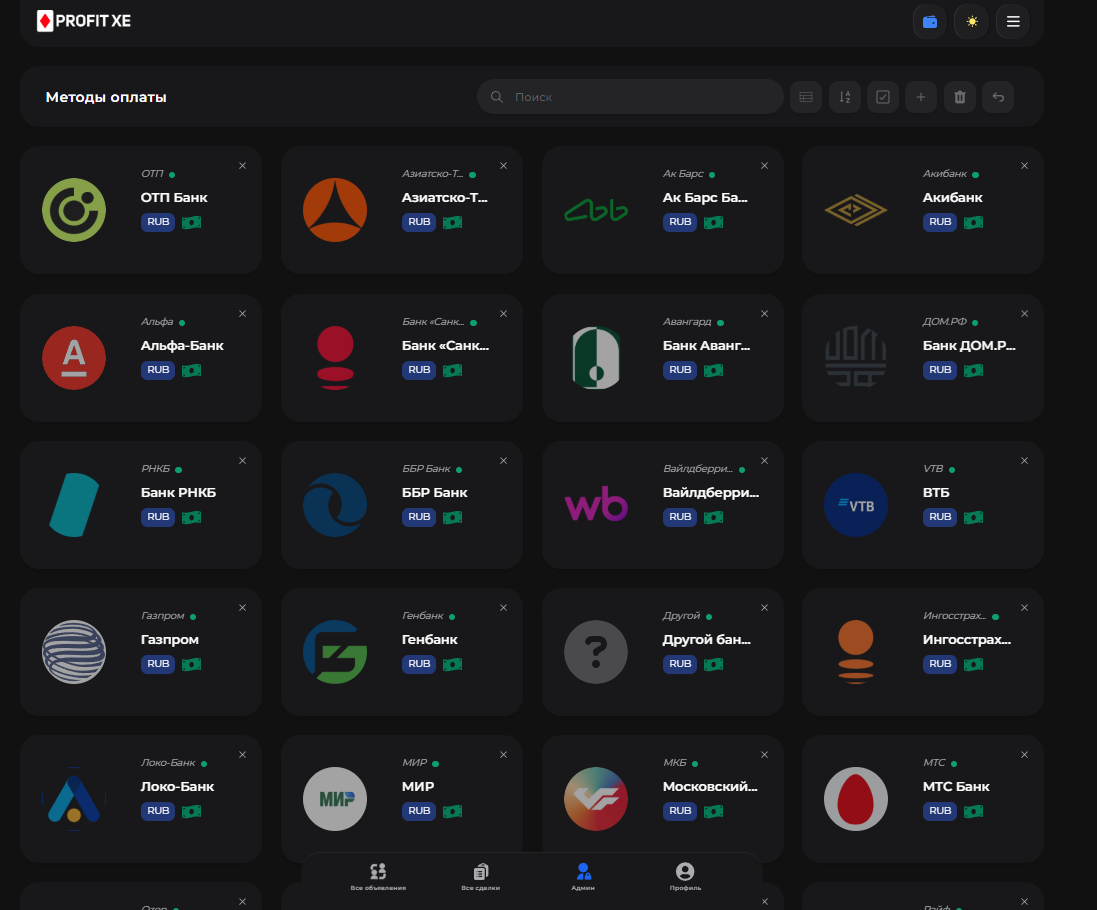
Task: Select the ВТБ bank logo
Action: [x=856, y=505]
